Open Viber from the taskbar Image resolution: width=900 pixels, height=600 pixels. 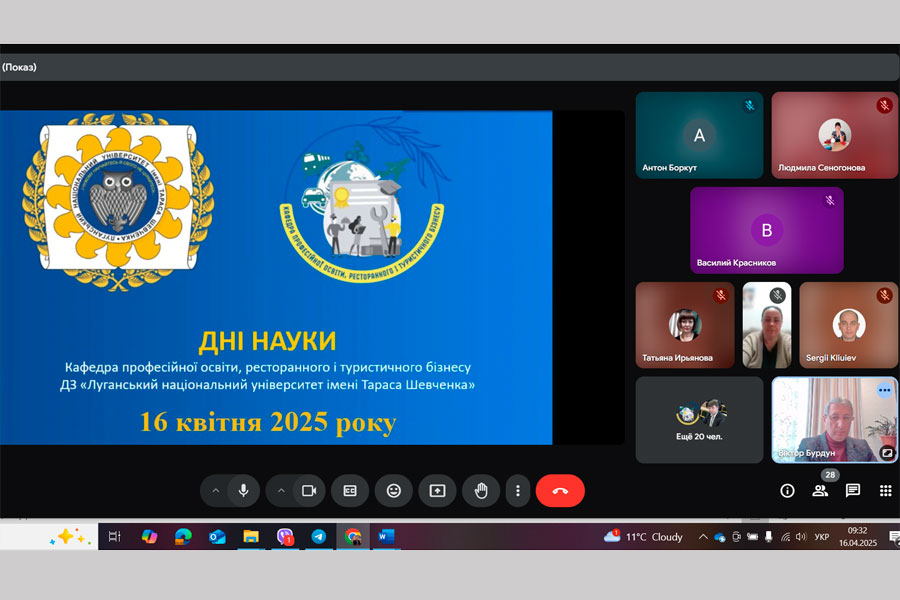pyautogui.click(x=285, y=536)
